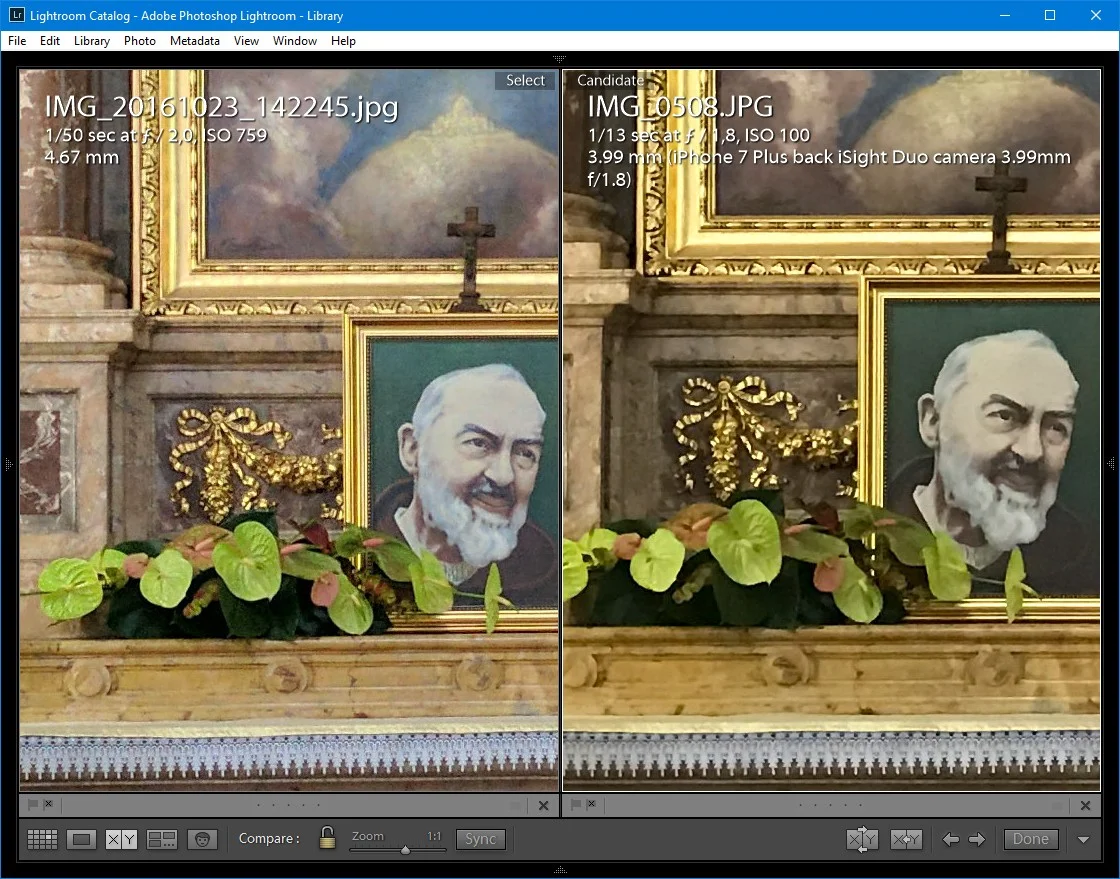1120x879 pixels.
Task: Click the 'Candidate' pane label
Action: coord(610,81)
